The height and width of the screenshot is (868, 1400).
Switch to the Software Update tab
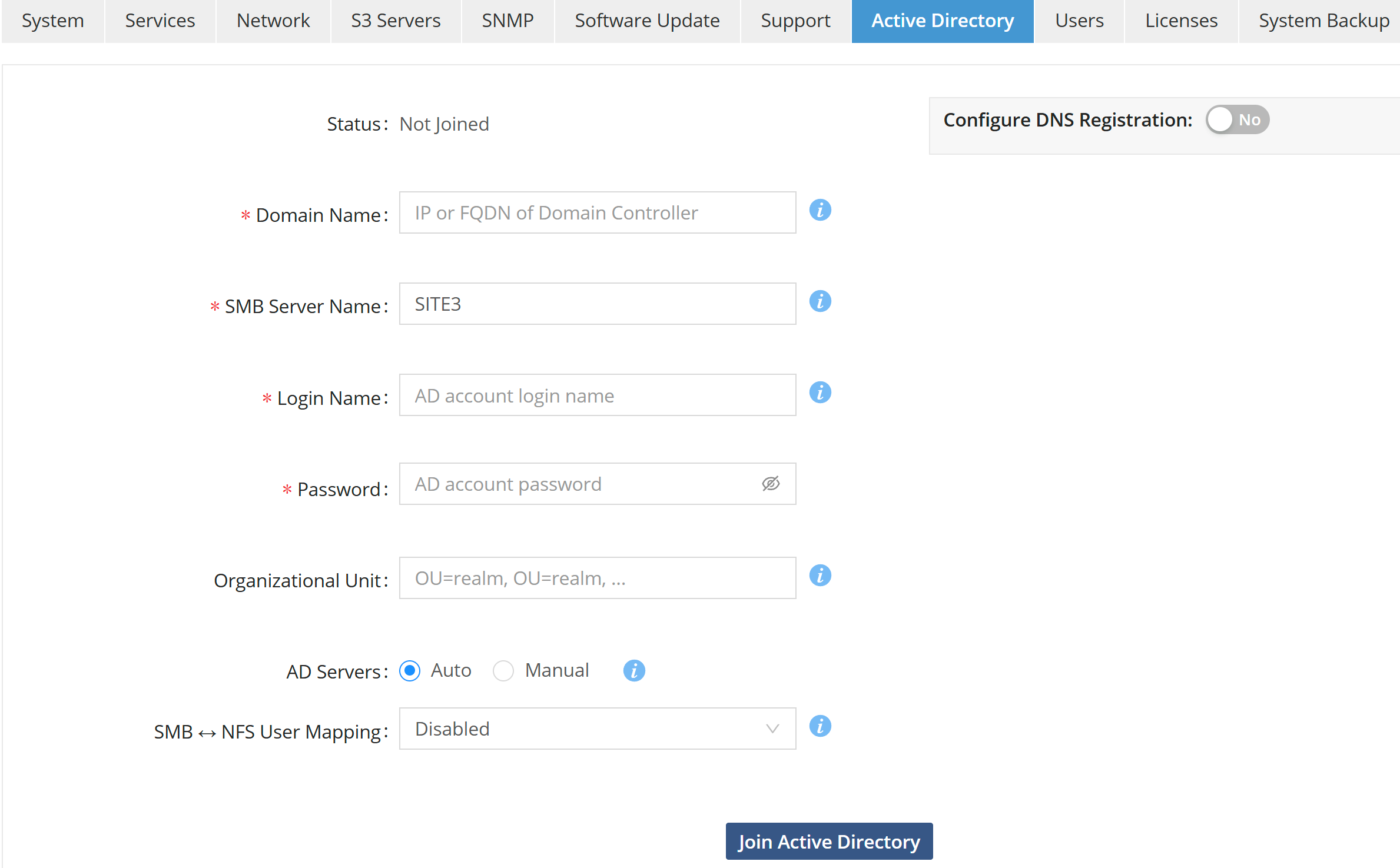pyautogui.click(x=647, y=21)
